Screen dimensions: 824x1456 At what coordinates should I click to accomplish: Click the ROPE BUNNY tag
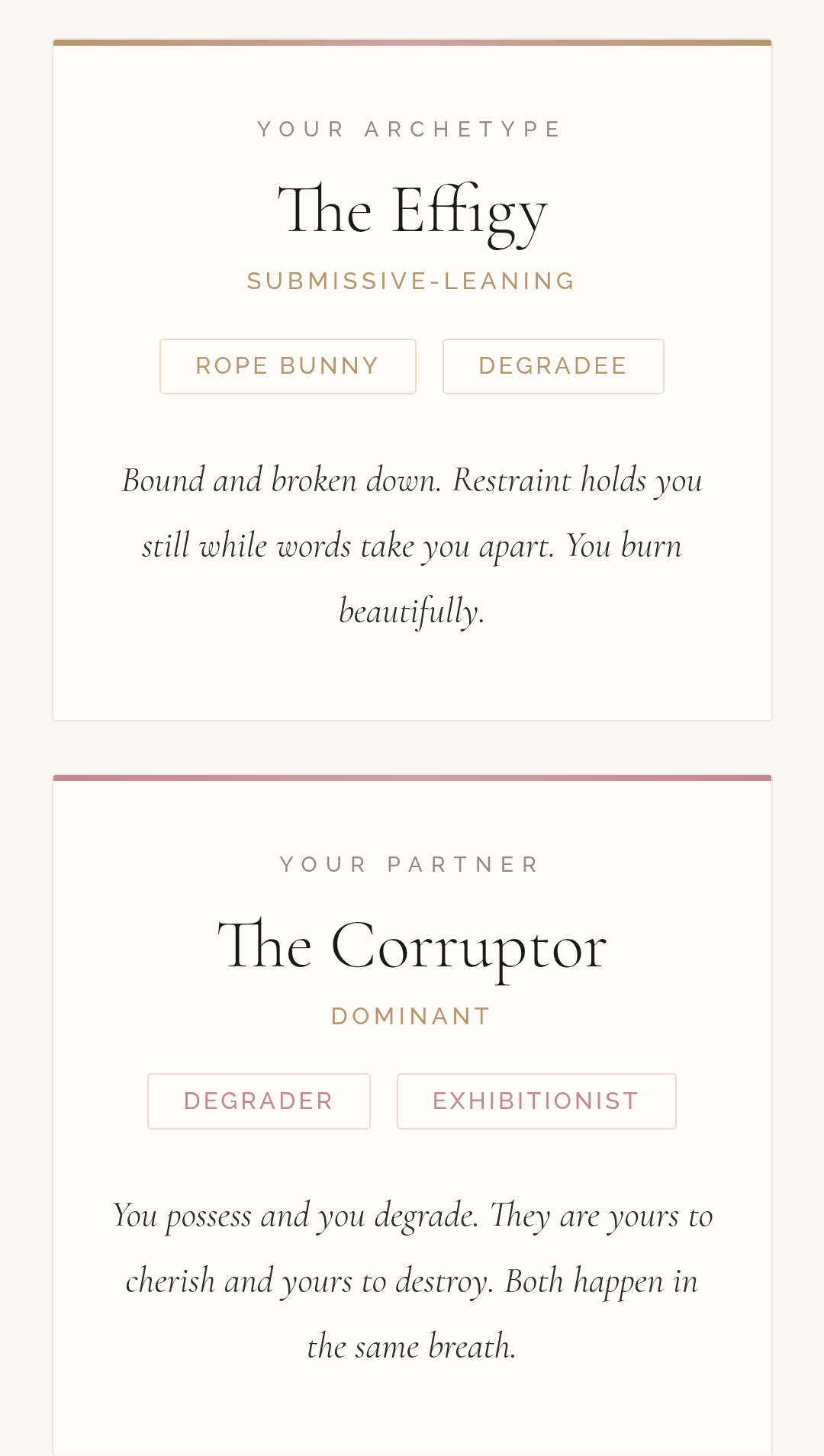click(x=288, y=366)
